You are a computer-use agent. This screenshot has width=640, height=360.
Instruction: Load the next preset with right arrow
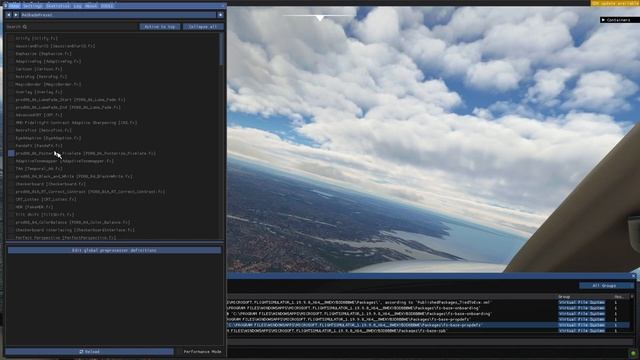coord(16,15)
